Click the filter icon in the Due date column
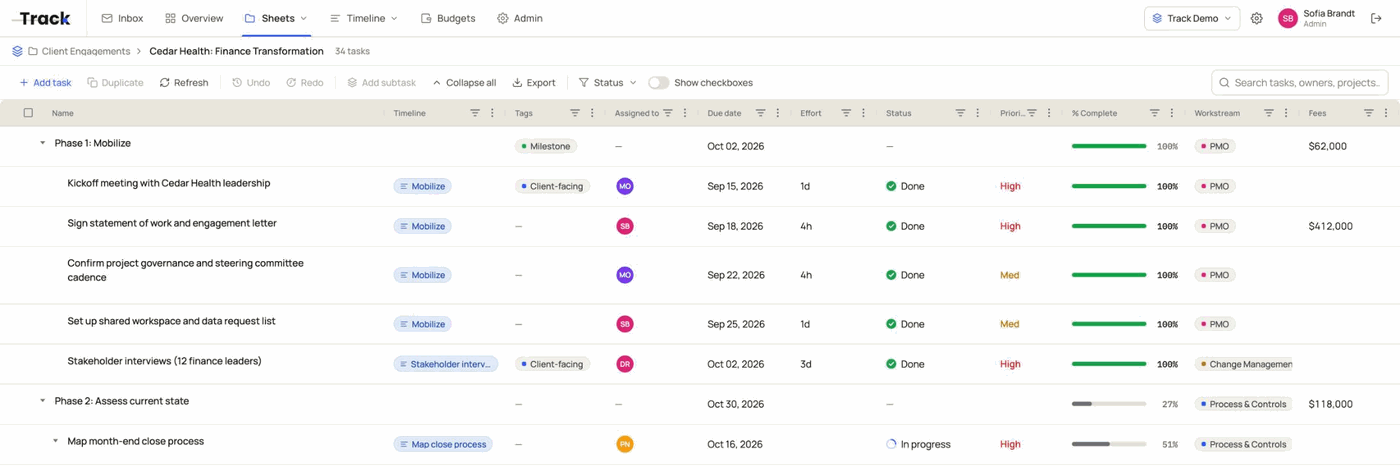The image size is (1400, 466). 761,113
